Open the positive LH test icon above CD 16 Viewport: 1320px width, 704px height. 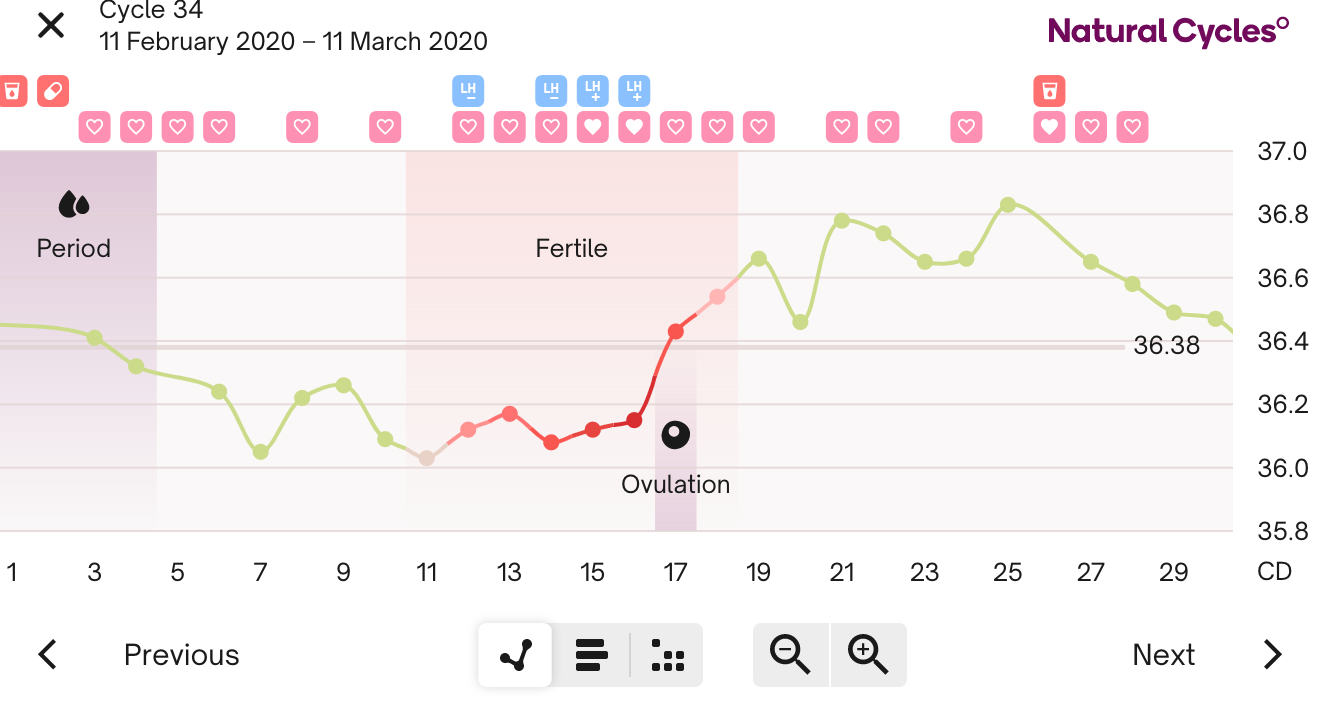point(592,90)
